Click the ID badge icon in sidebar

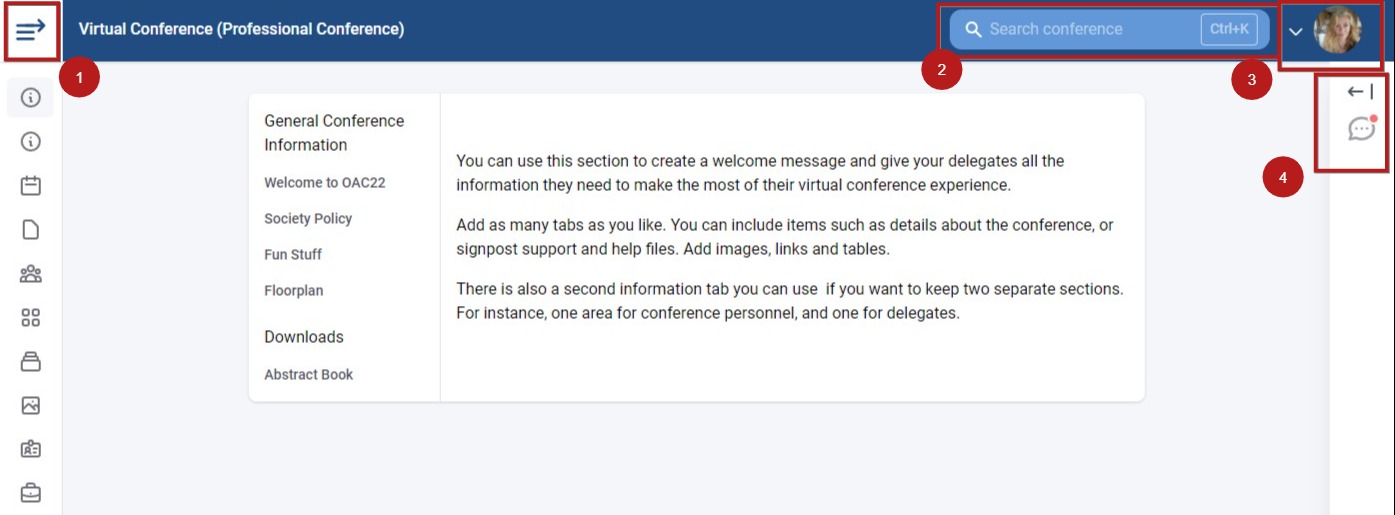[x=31, y=449]
